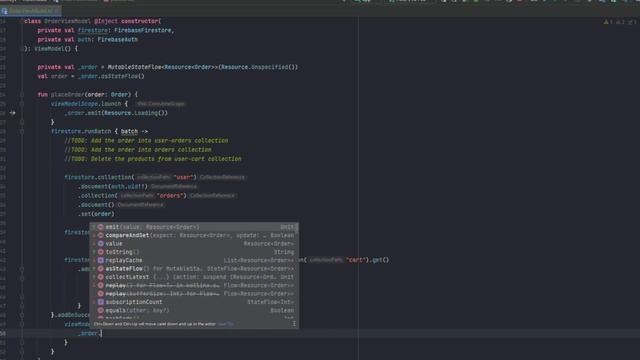Select toString() in the autocomplete popup

pos(193,252)
